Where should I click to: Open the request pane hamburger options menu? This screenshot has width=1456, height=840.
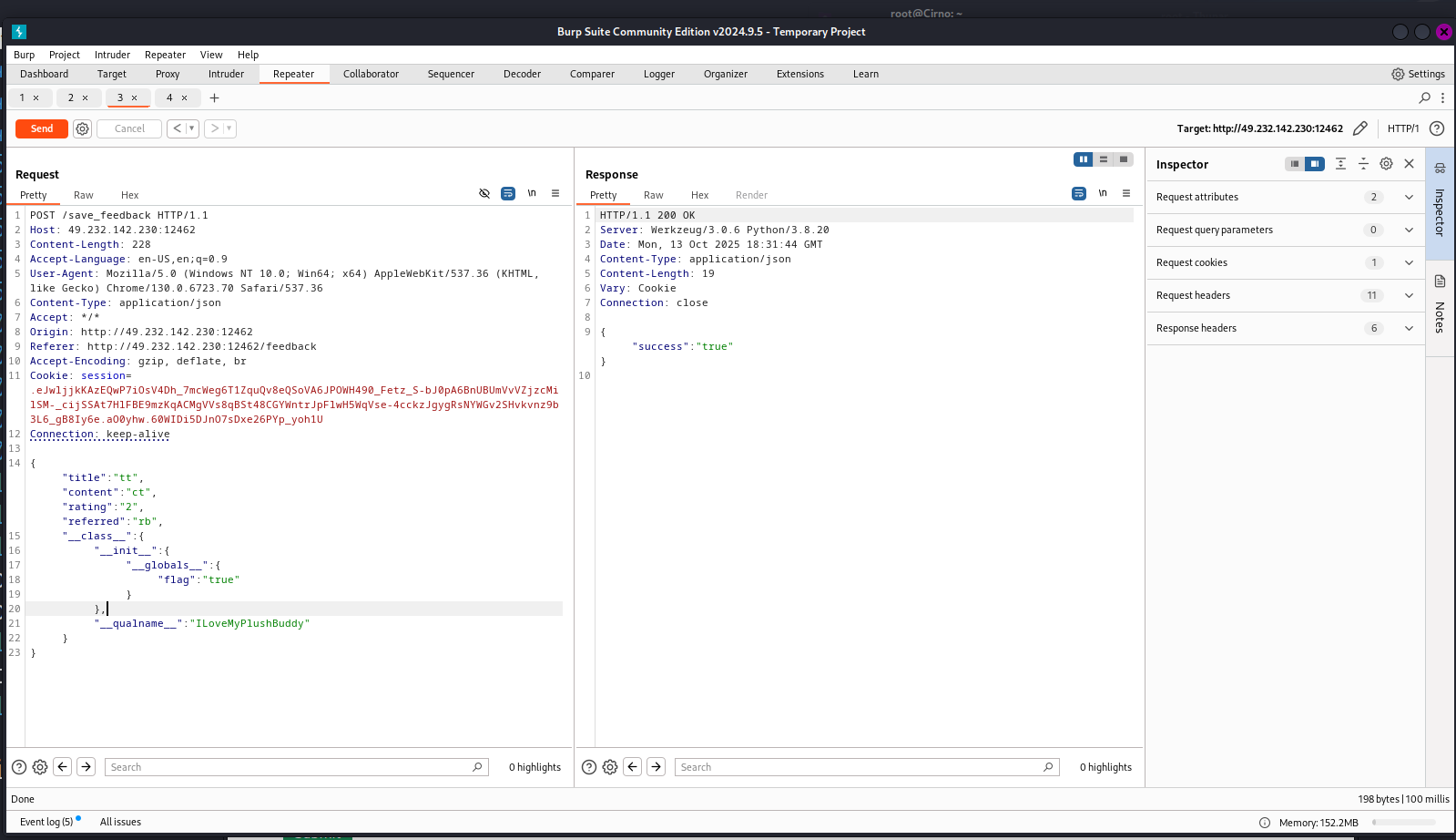pyautogui.click(x=555, y=193)
